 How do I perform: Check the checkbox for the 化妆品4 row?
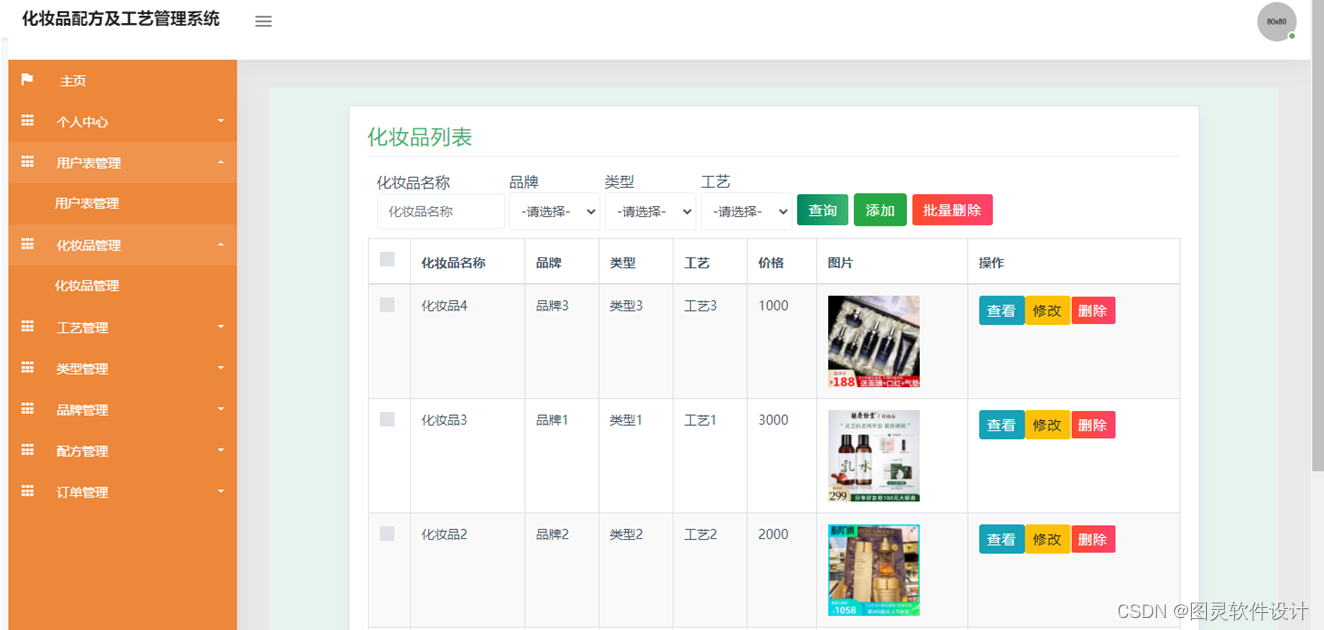pos(388,305)
